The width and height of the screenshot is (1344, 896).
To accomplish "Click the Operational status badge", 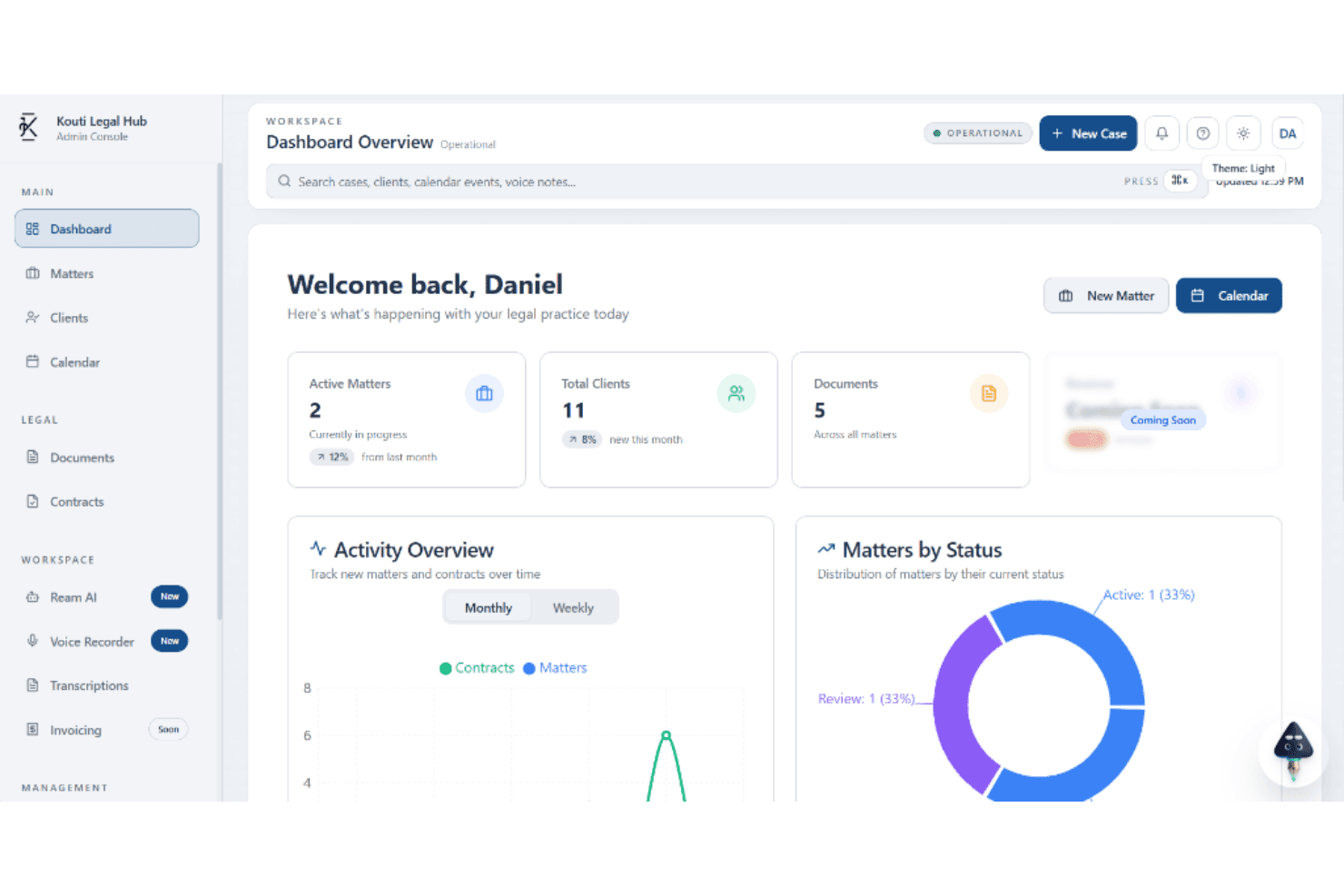I will [977, 133].
